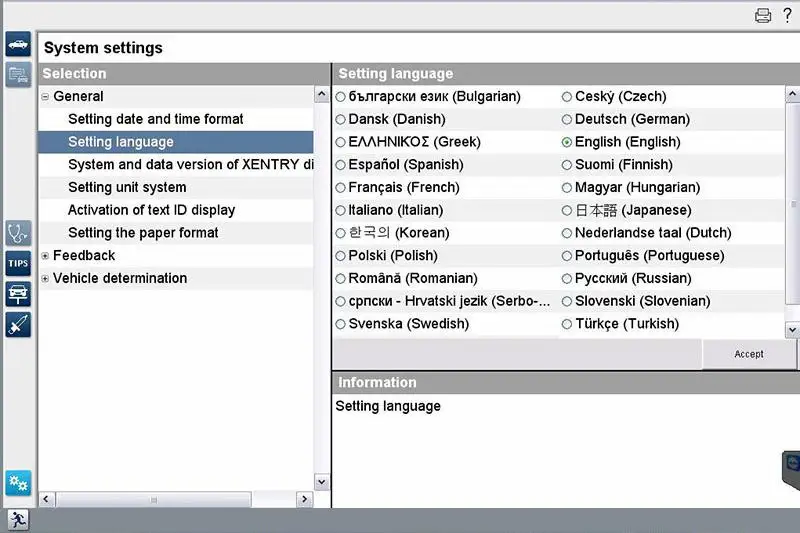Select Dansk (Danish) radio button
Image resolution: width=800 pixels, height=533 pixels.
click(x=340, y=119)
